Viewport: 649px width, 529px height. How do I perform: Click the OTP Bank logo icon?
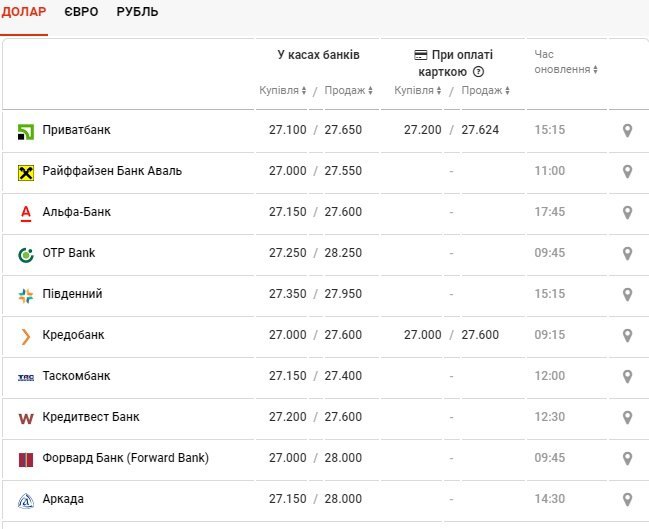(26, 254)
